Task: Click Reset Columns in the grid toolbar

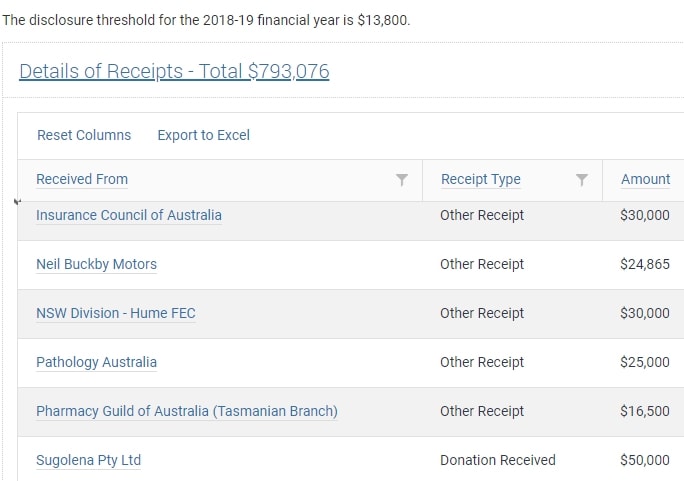Action: (84, 135)
